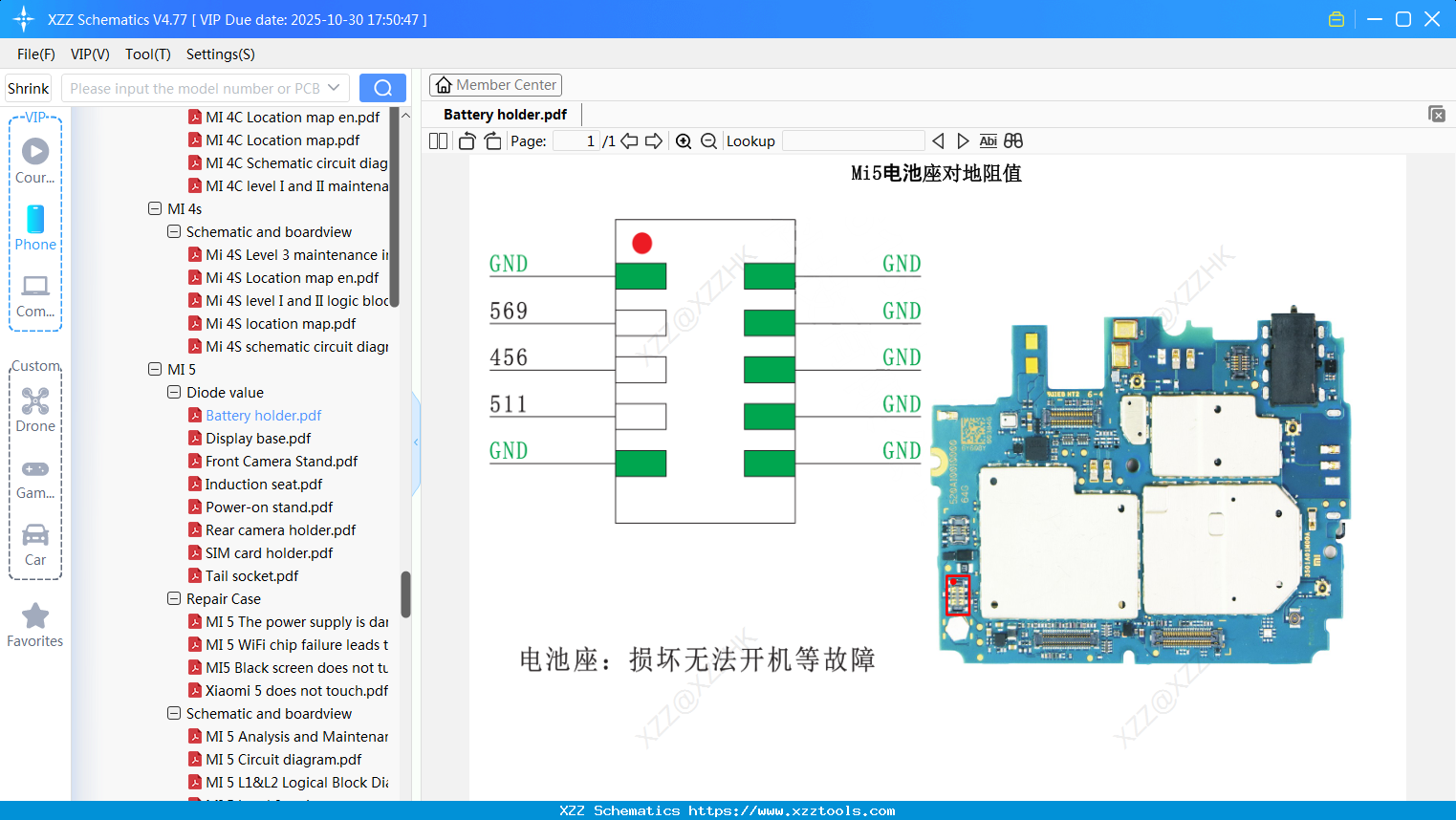
Task: Open Tail socket.pdf
Action: click(x=251, y=575)
